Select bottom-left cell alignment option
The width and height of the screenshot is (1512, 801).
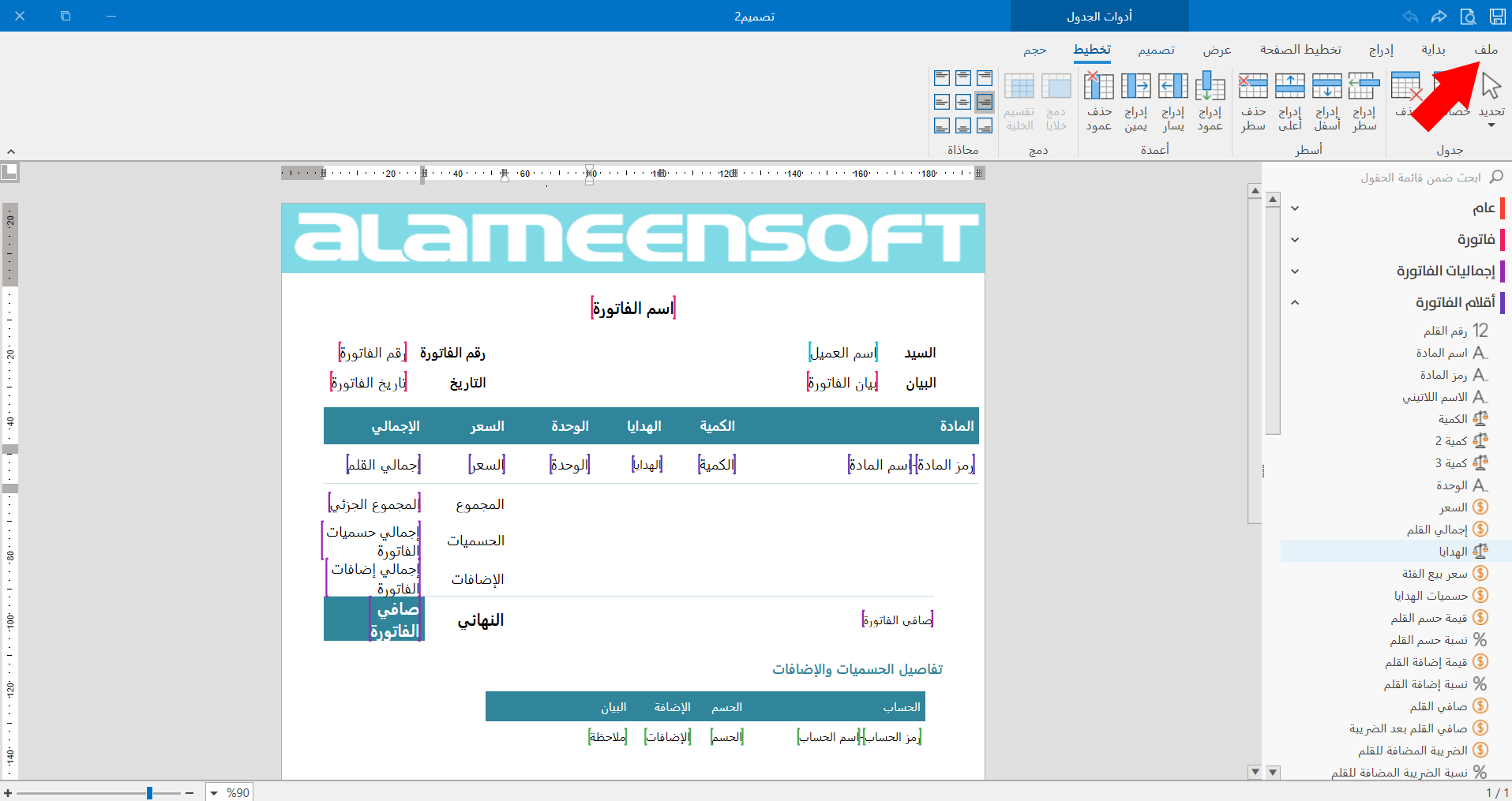click(941, 125)
